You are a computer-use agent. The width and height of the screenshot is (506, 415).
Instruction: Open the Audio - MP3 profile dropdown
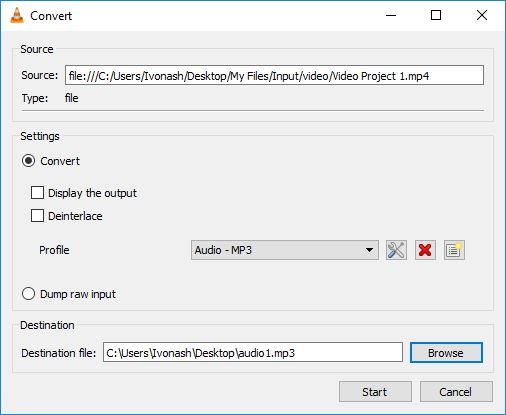[x=285, y=250]
